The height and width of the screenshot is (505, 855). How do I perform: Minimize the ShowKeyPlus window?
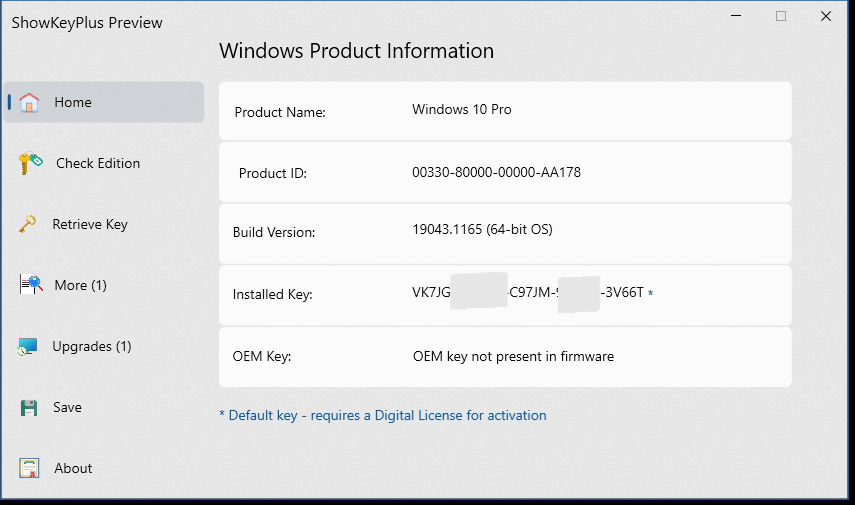point(736,16)
